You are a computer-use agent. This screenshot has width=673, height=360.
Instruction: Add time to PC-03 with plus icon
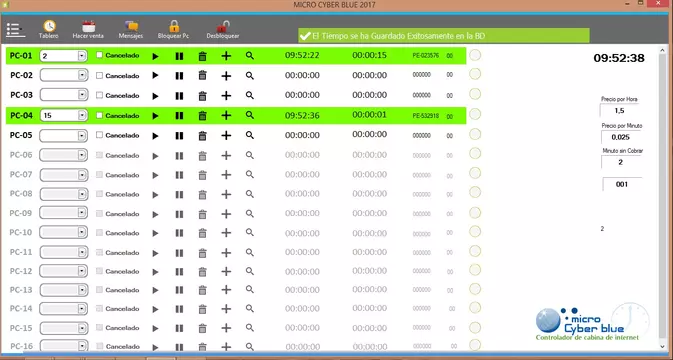coord(226,95)
